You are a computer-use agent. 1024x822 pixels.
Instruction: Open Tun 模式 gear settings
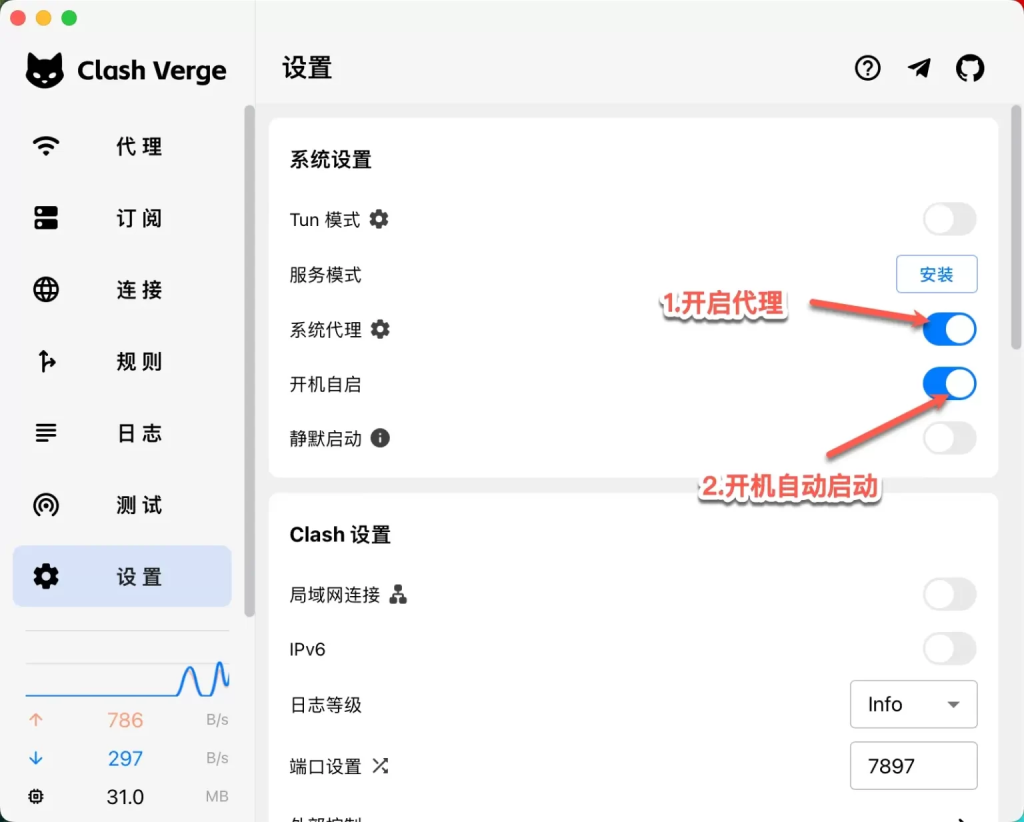(380, 219)
